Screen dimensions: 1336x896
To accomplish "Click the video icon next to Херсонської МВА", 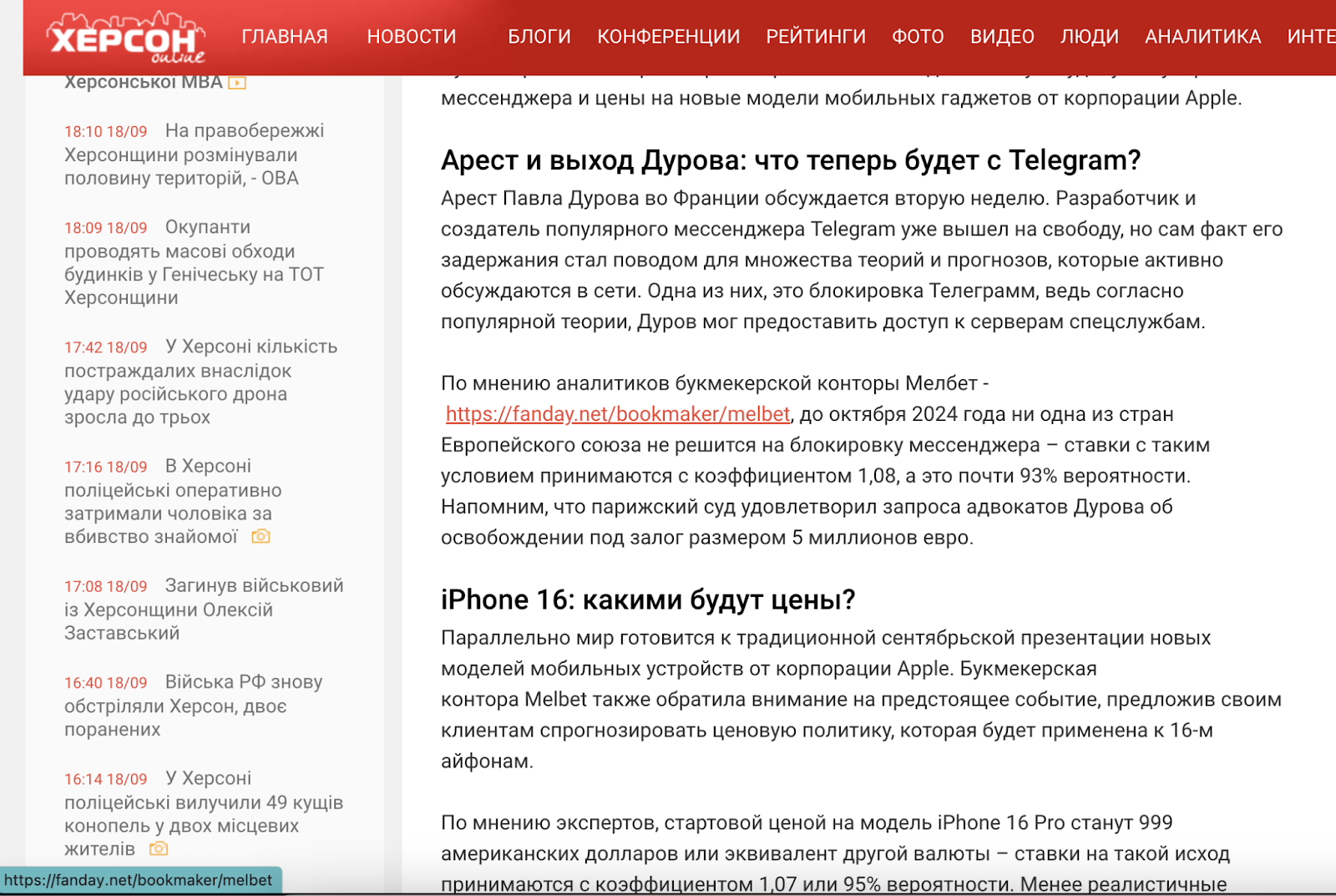I will click(x=237, y=83).
